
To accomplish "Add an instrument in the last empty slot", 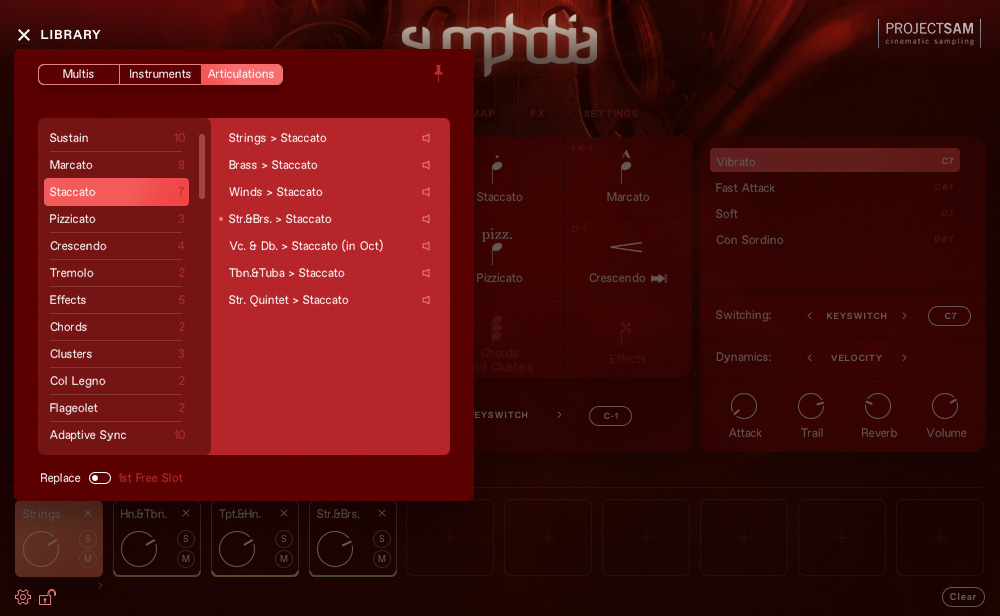I will (939, 538).
